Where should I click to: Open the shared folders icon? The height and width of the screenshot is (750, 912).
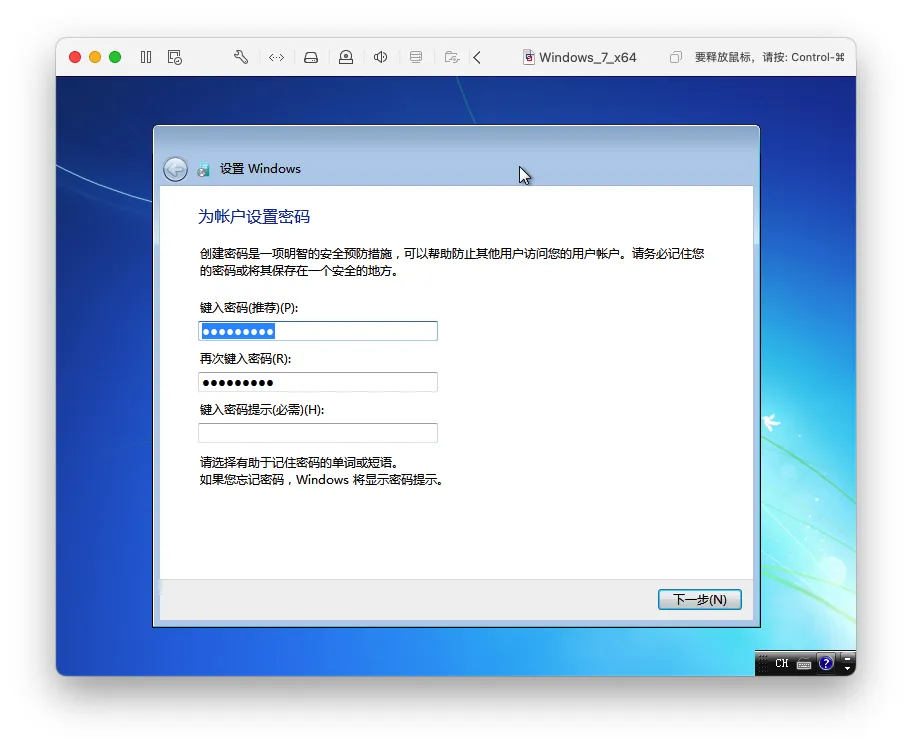pyautogui.click(x=452, y=57)
